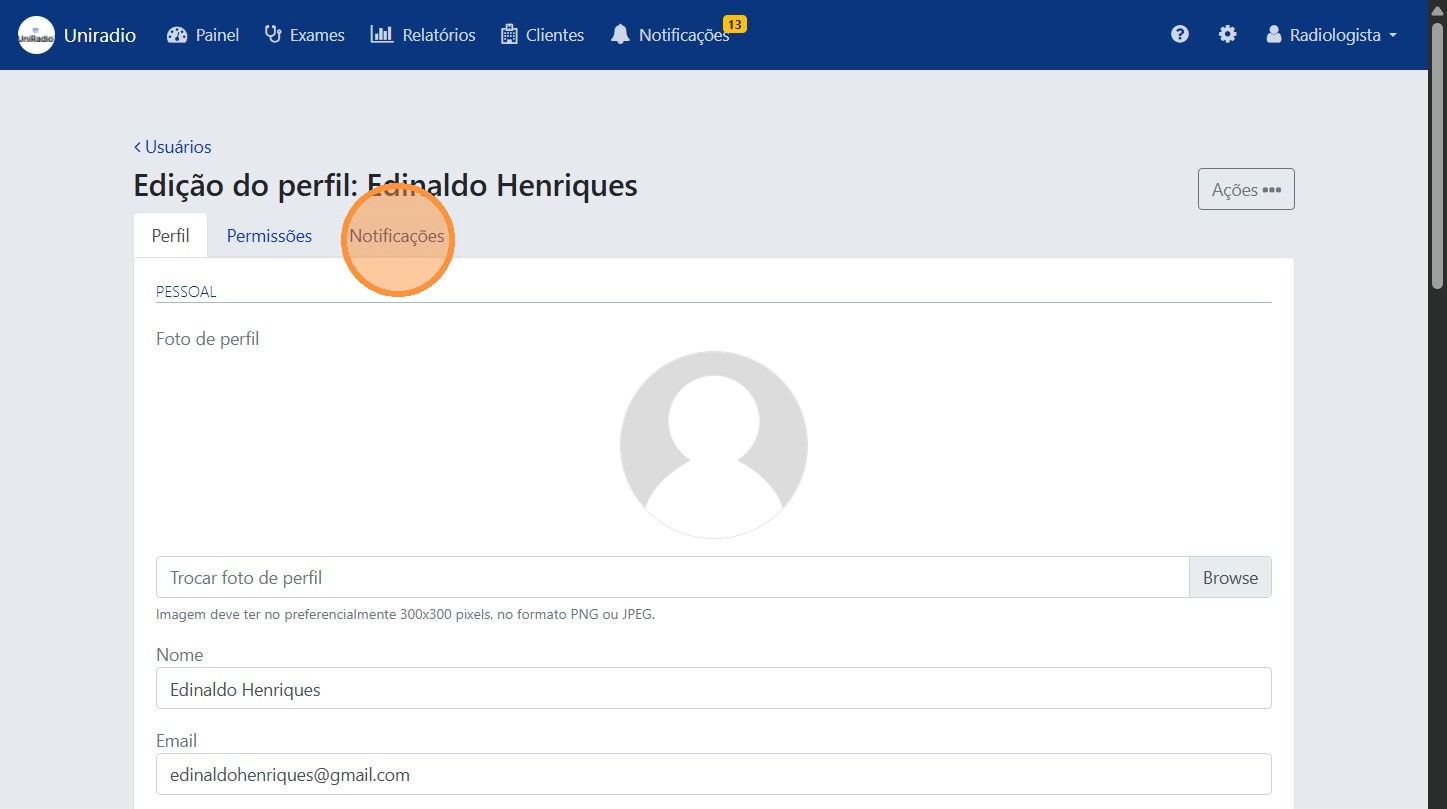Image resolution: width=1447 pixels, height=809 pixels.
Task: Open notifications via the bell icon
Action: (620, 34)
